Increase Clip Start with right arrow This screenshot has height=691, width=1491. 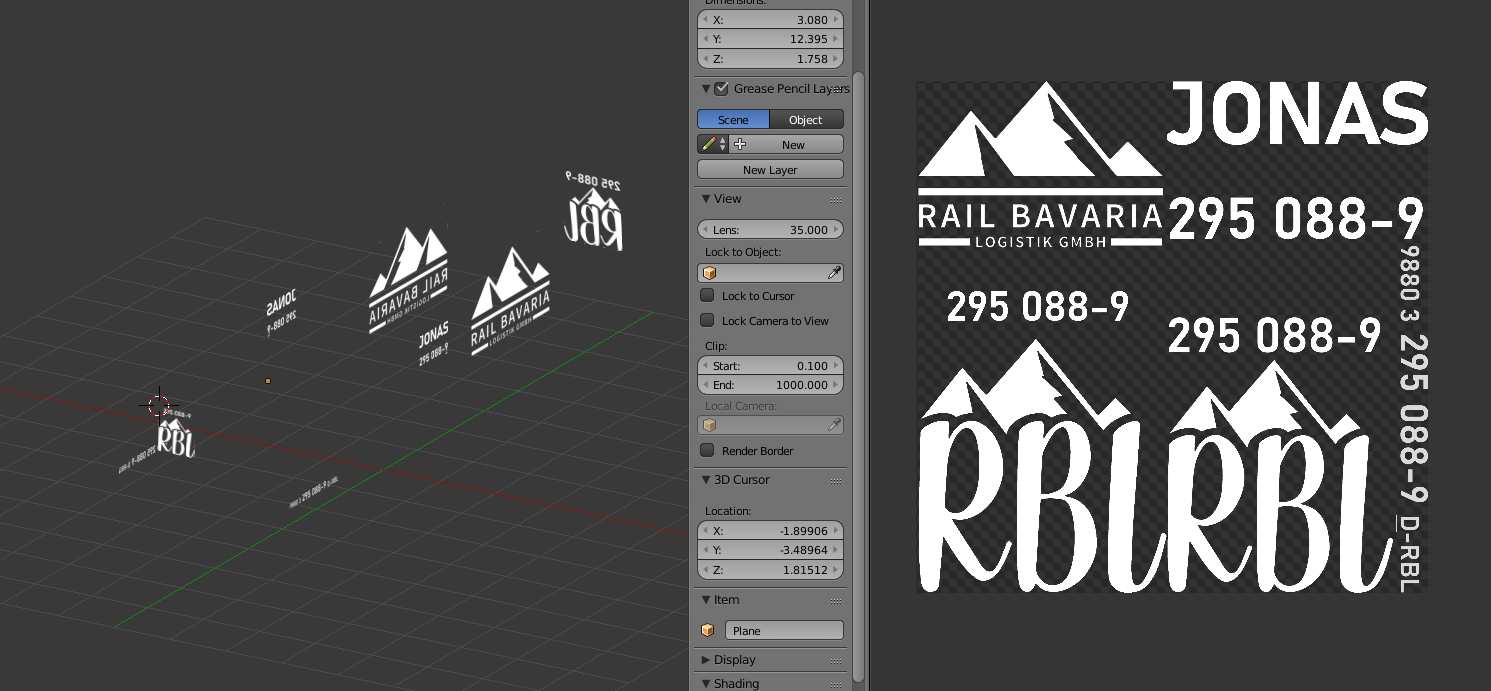click(x=837, y=366)
